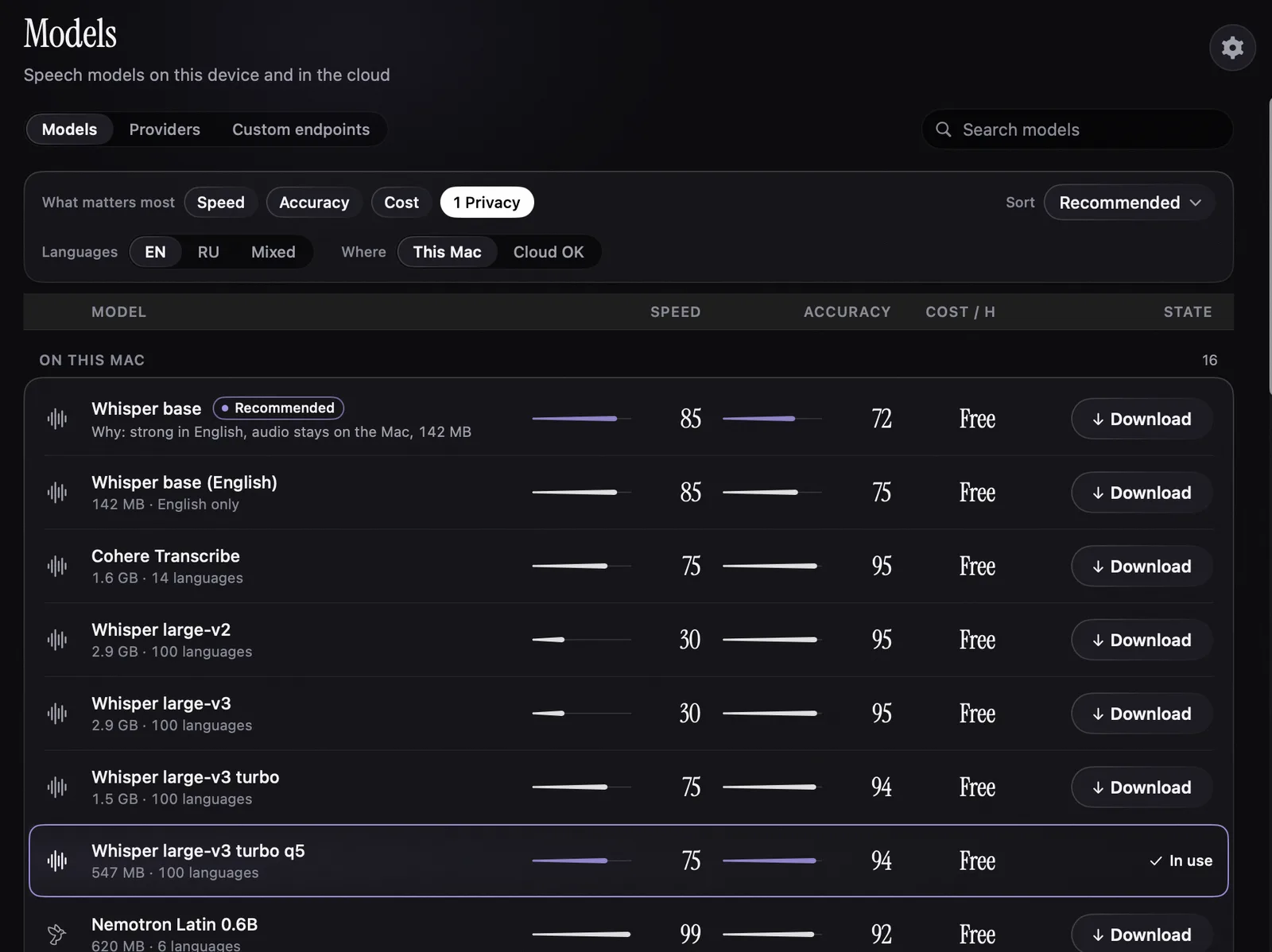Download the Whisper base model

[1142, 419]
